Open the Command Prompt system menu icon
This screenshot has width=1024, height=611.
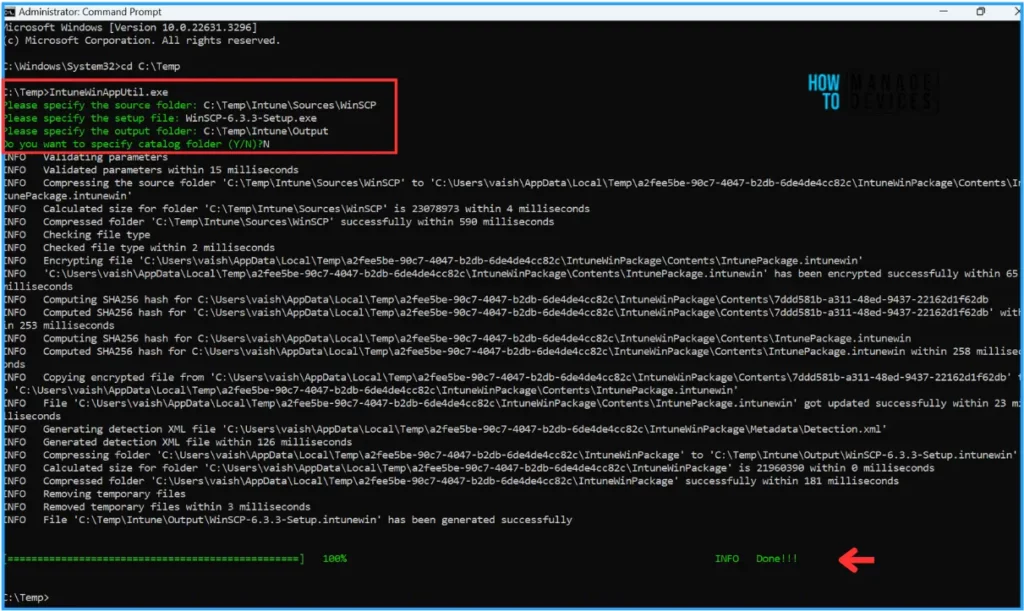[8, 12]
